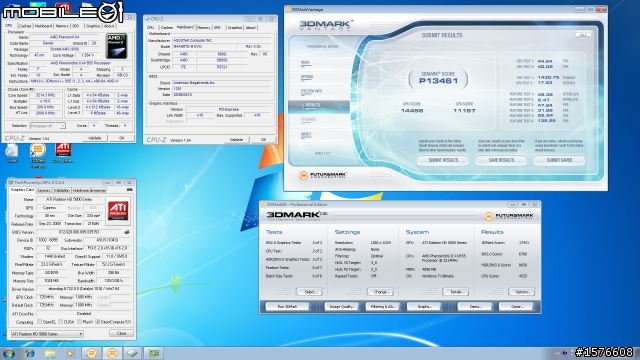
Task: Click Submit Saved in 3DMark Vantage
Action: [559, 160]
